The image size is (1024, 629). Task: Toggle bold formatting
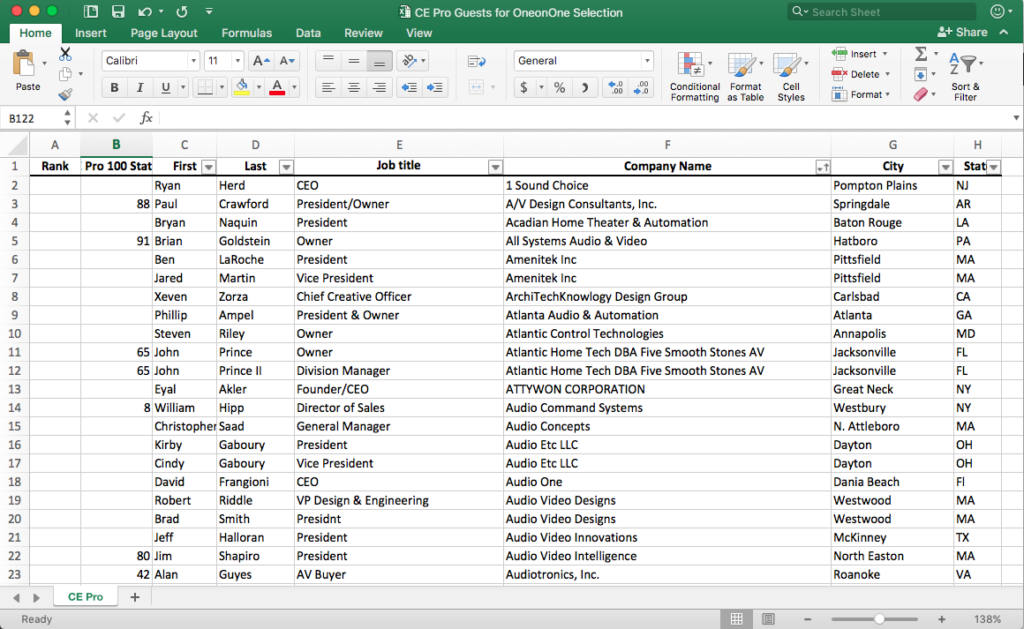click(114, 88)
